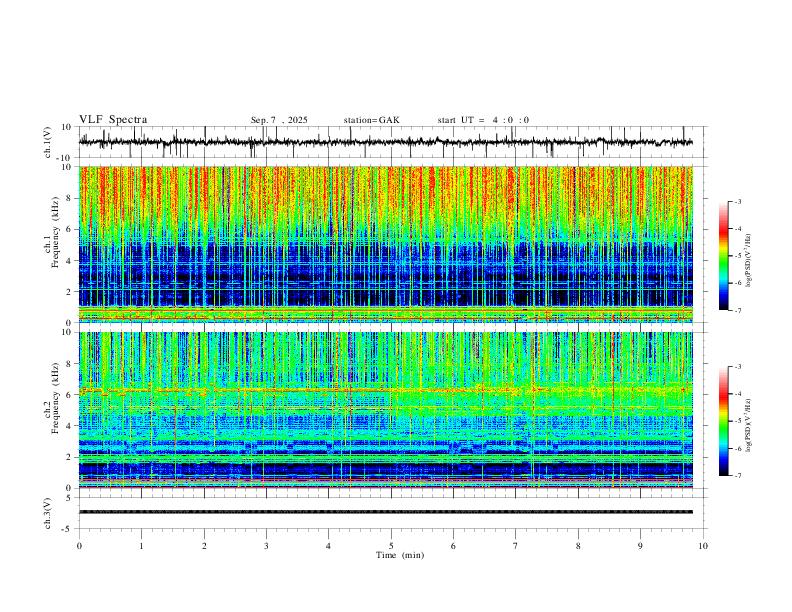Click the ch.3 voltage trace panel
Viewport: 792px width, 612px height.
click(x=393, y=513)
